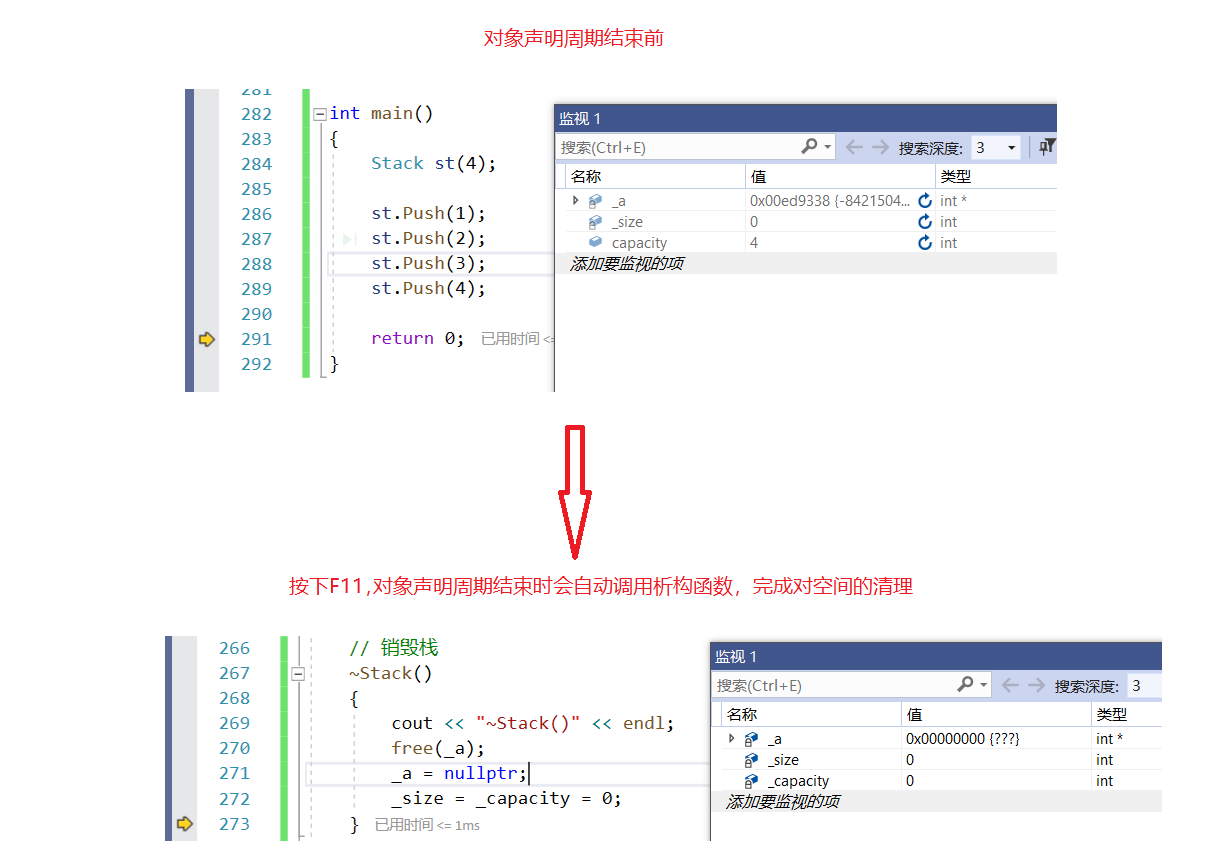Click 添加要监视的项 under the _capacity row
Viewport: 1207px width, 859px height.
tap(783, 802)
